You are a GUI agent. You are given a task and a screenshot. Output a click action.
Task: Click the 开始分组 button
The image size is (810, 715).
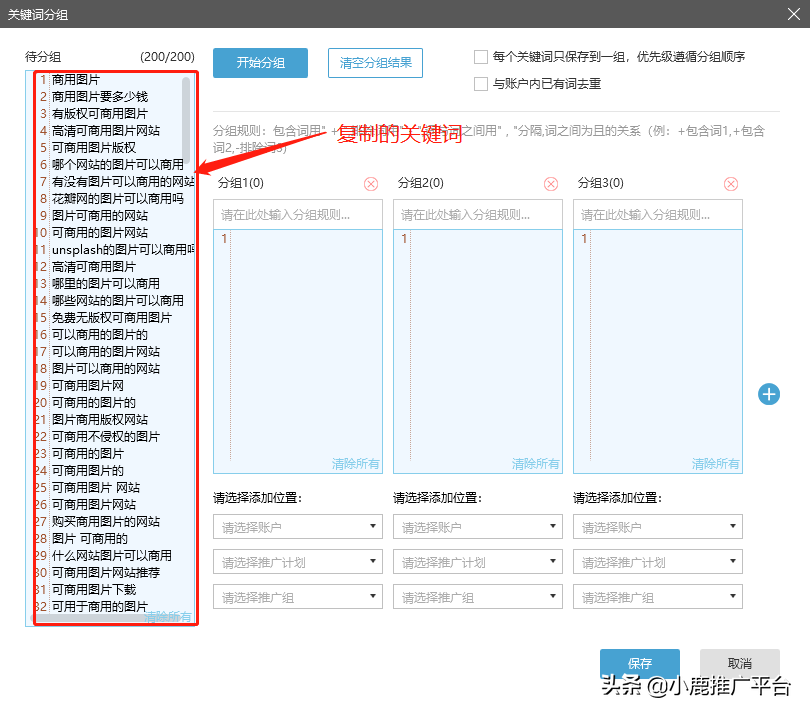pos(260,63)
